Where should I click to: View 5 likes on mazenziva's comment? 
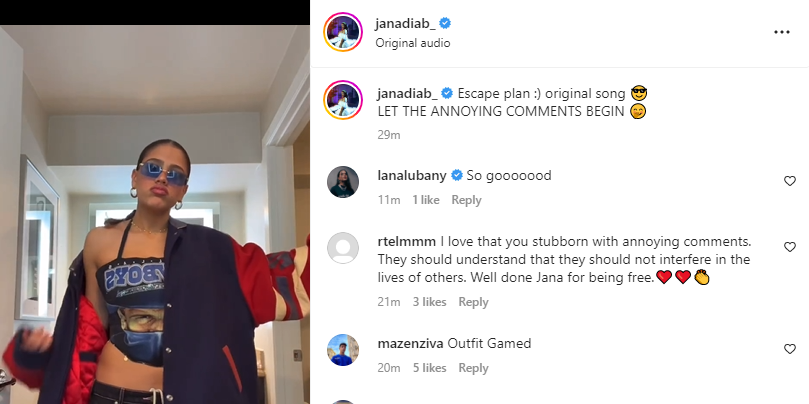(x=429, y=368)
